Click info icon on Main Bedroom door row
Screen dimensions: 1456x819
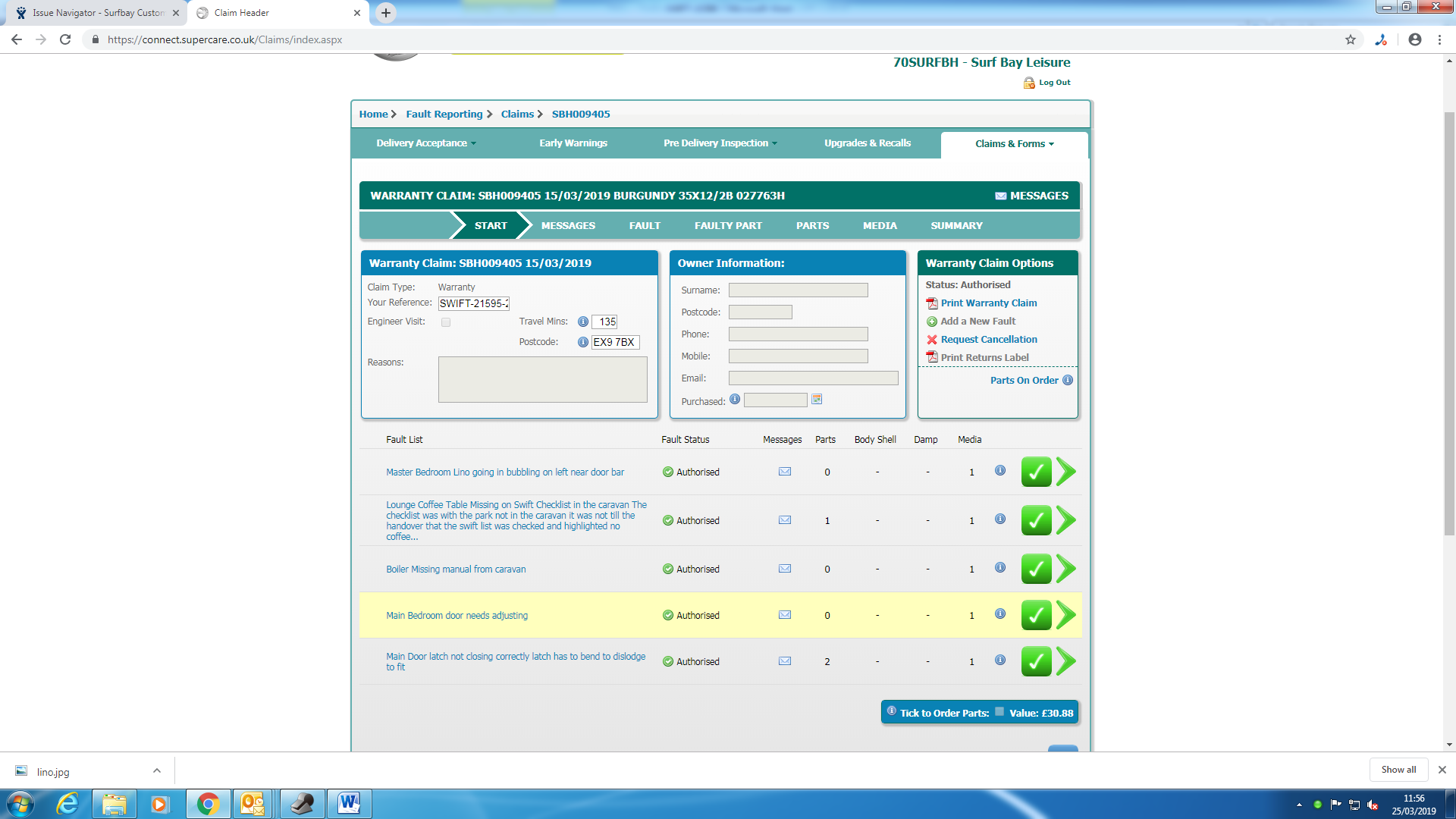pos(1000,613)
